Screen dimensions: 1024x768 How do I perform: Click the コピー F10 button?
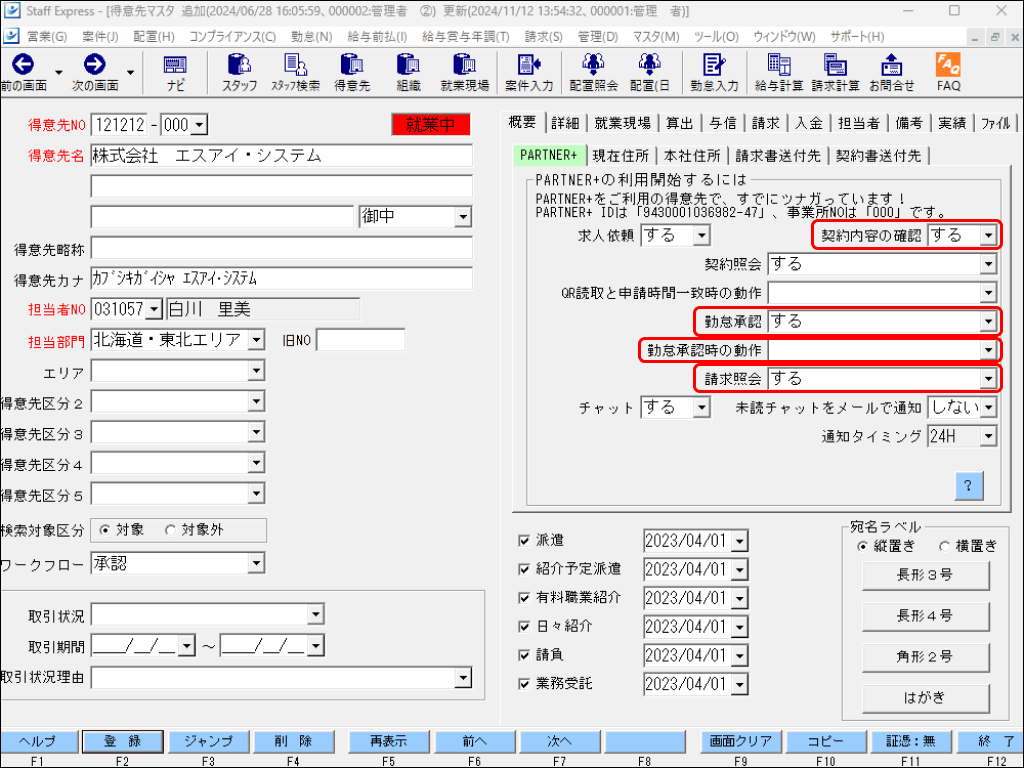coord(825,741)
